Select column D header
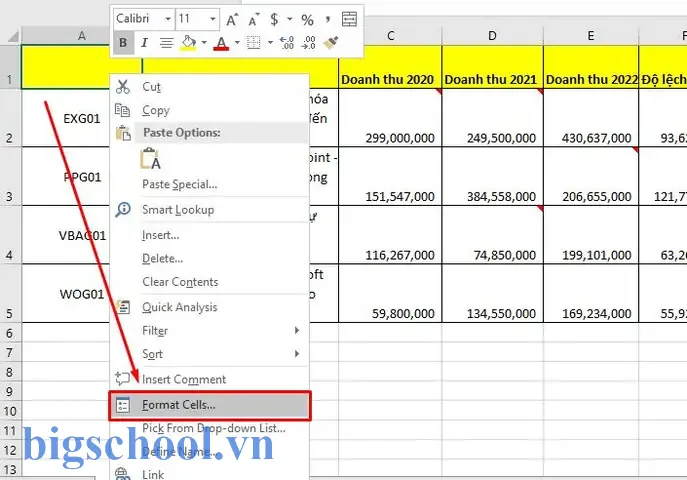 click(492, 36)
